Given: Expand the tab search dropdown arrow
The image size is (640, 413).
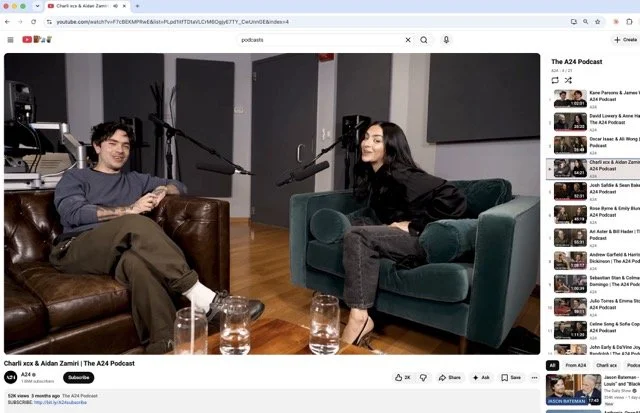Looking at the screenshot, I should point(37,6).
